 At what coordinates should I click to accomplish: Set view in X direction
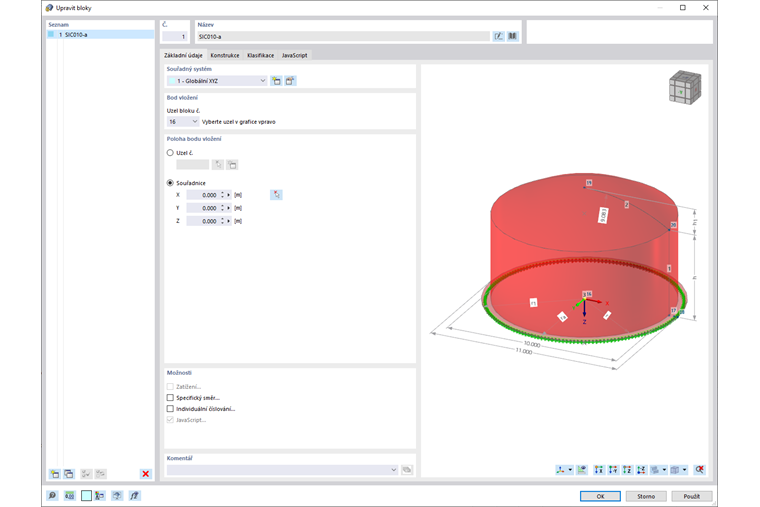(x=599, y=470)
